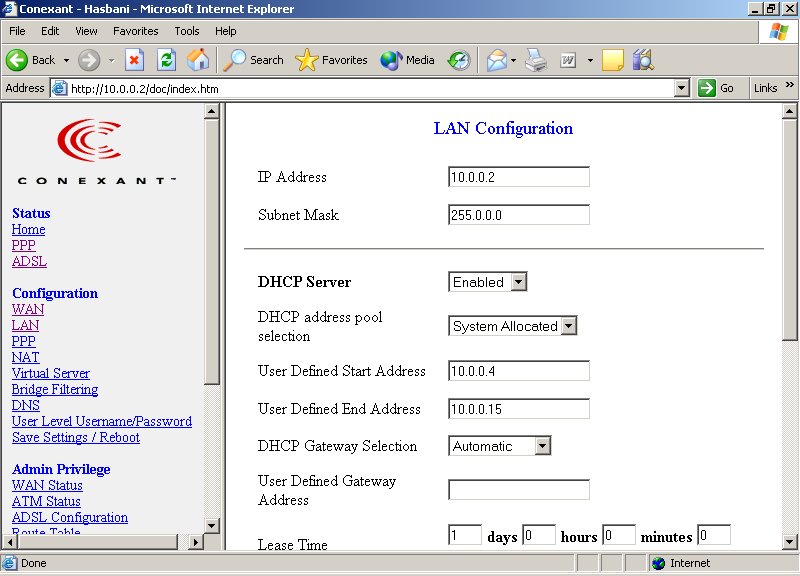Stop page loading with the red X icon
The width and height of the screenshot is (800, 576).
click(x=134, y=60)
